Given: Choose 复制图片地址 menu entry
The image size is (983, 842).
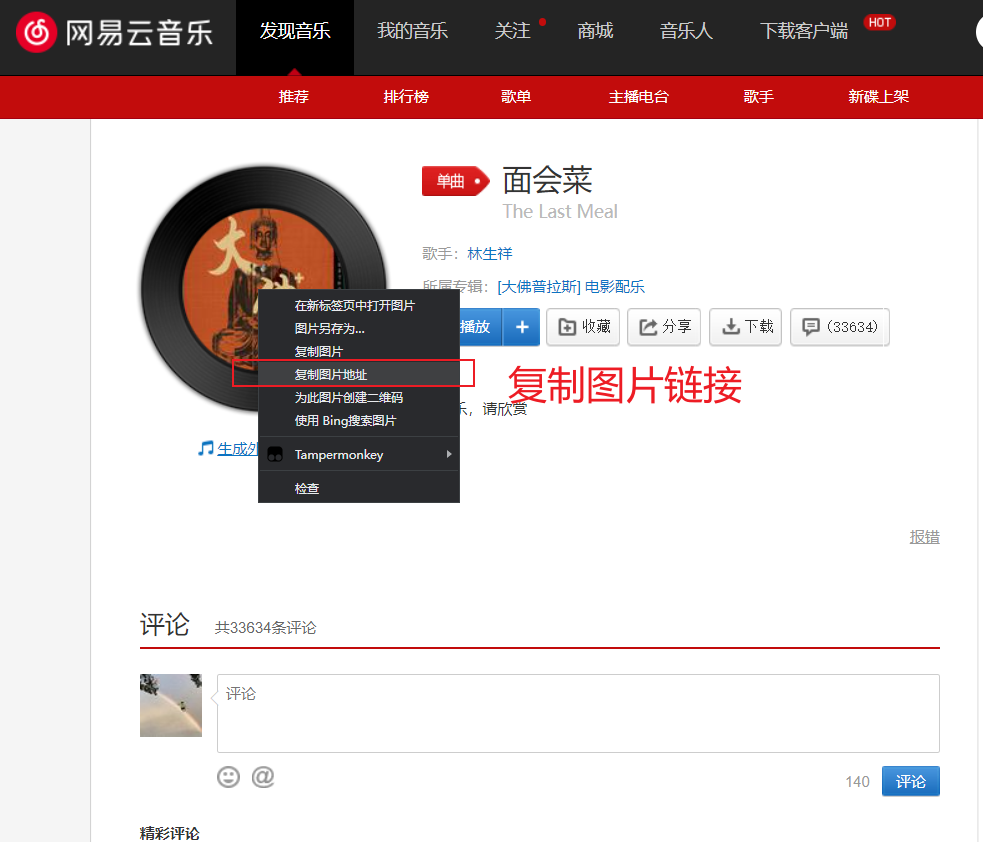Looking at the screenshot, I should tap(359, 374).
